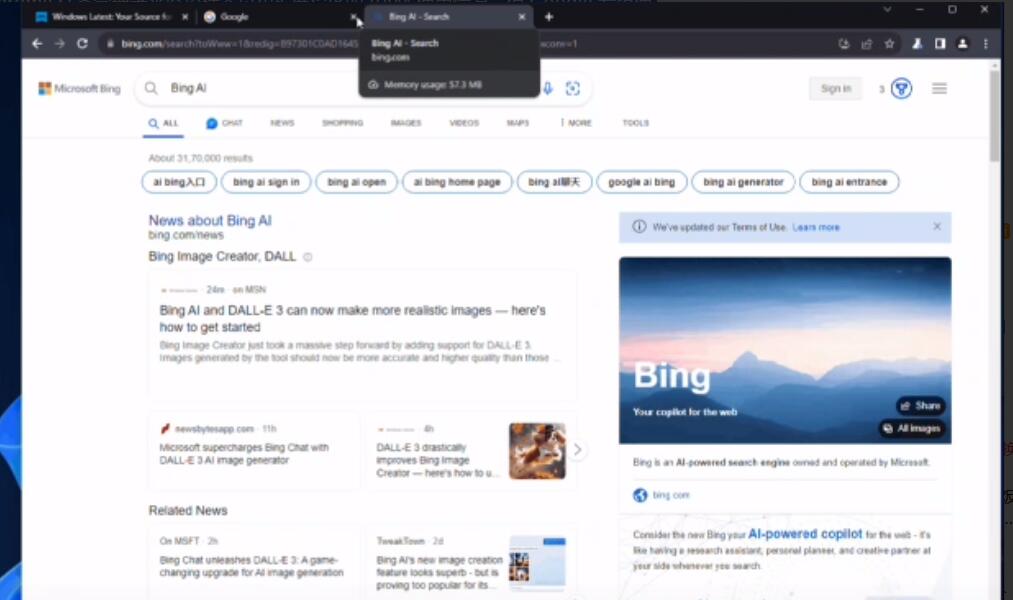Switch to the Windows Latest tab
1013x600 pixels.
(x=110, y=17)
